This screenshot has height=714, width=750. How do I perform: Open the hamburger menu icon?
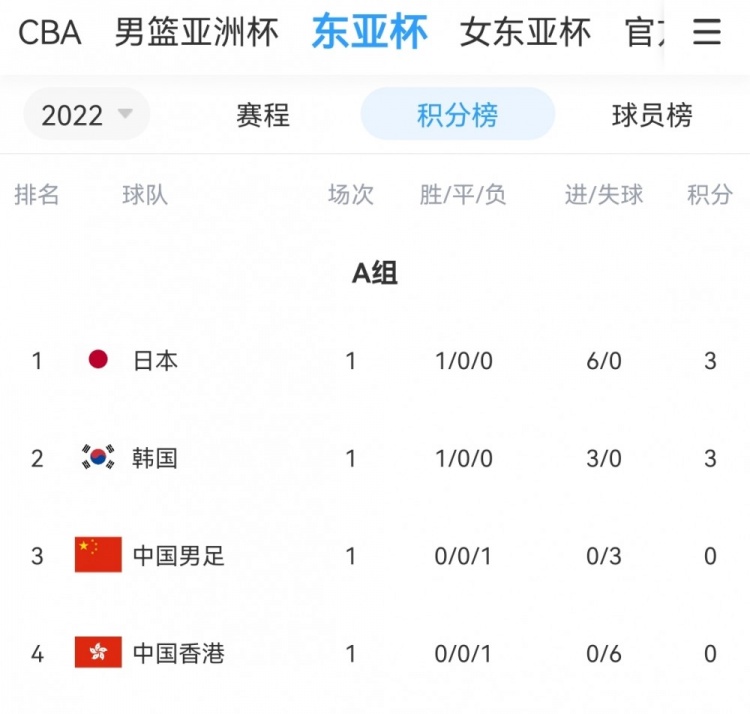tap(706, 32)
